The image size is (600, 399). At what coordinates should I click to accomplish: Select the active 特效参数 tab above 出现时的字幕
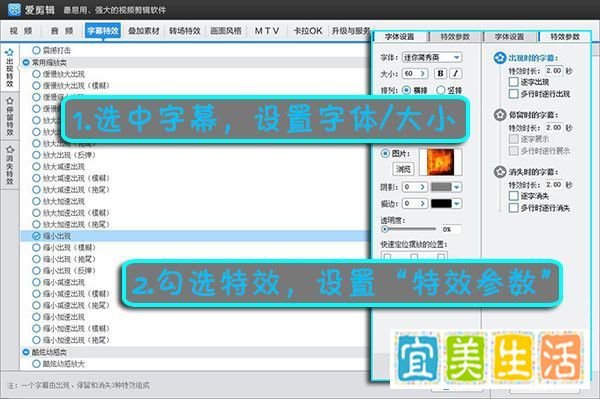point(565,37)
